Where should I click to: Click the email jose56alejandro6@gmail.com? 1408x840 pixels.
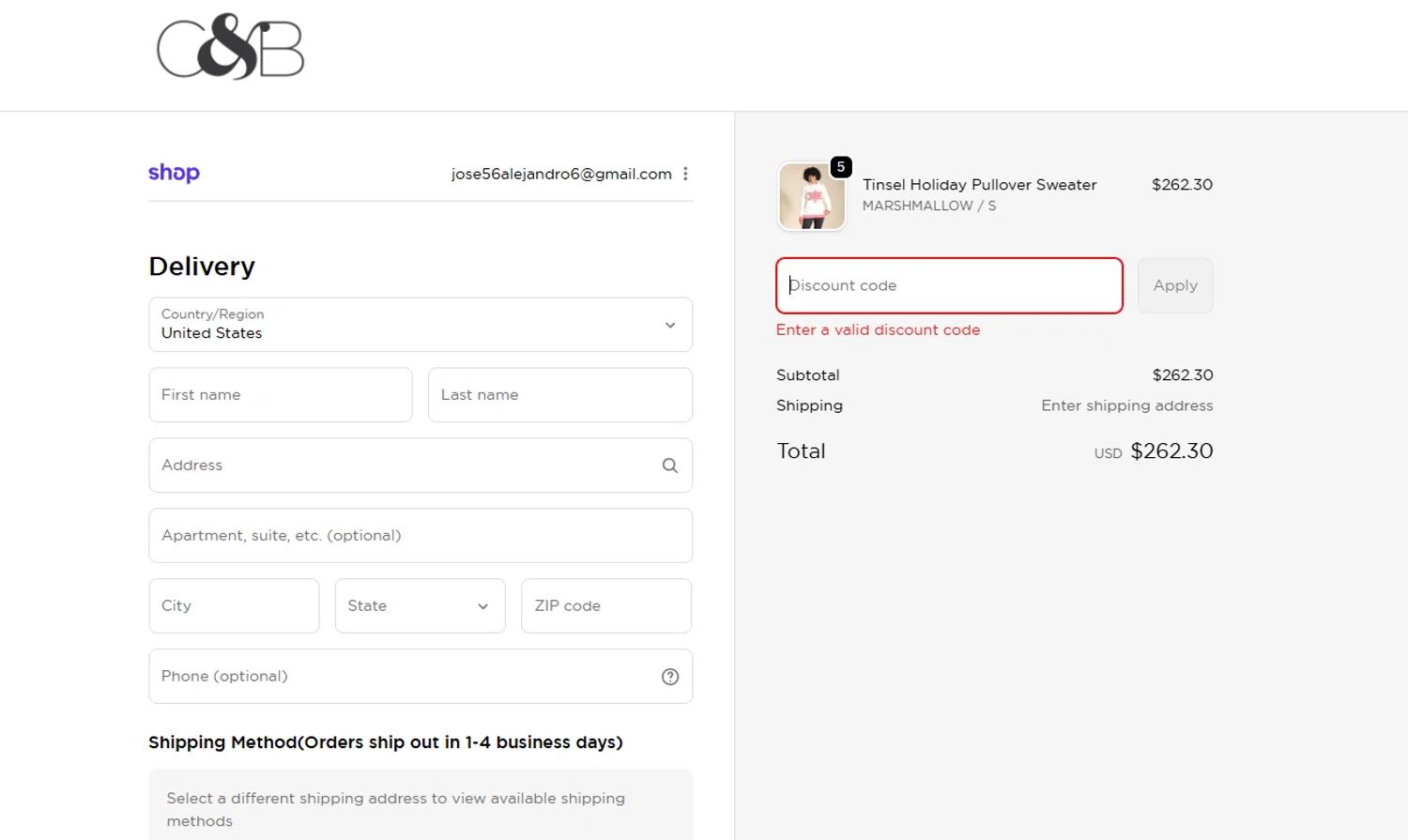tap(560, 174)
